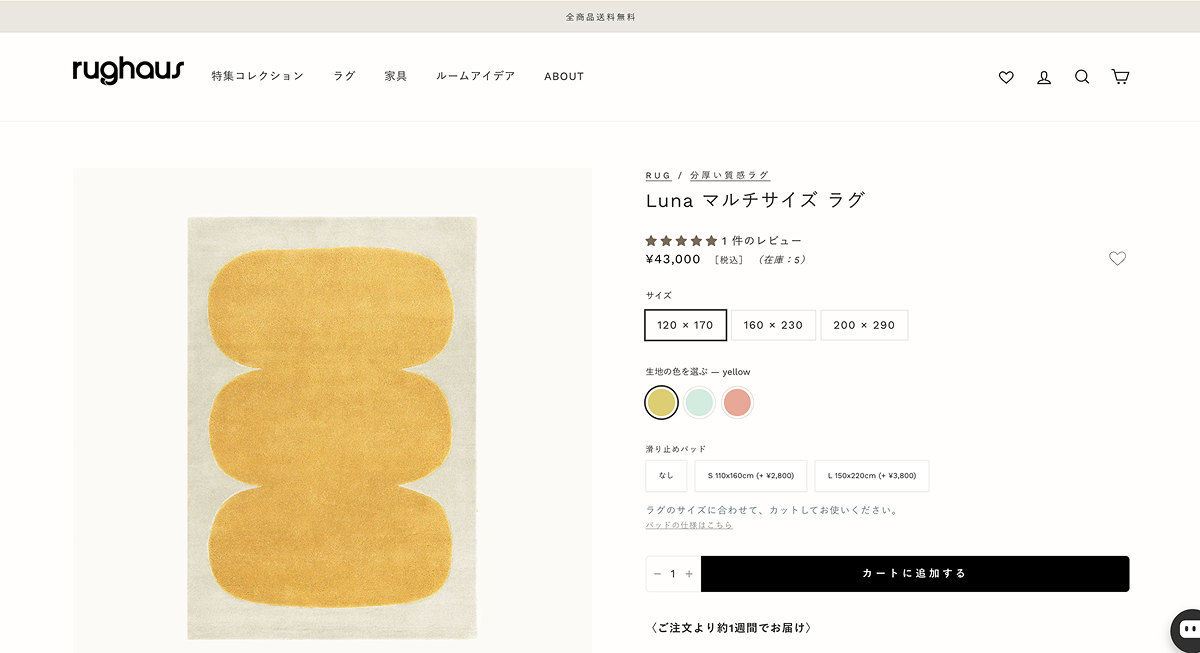The image size is (1200, 653).
Task: Open the ルームアイデア menu
Action: pyautogui.click(x=475, y=77)
